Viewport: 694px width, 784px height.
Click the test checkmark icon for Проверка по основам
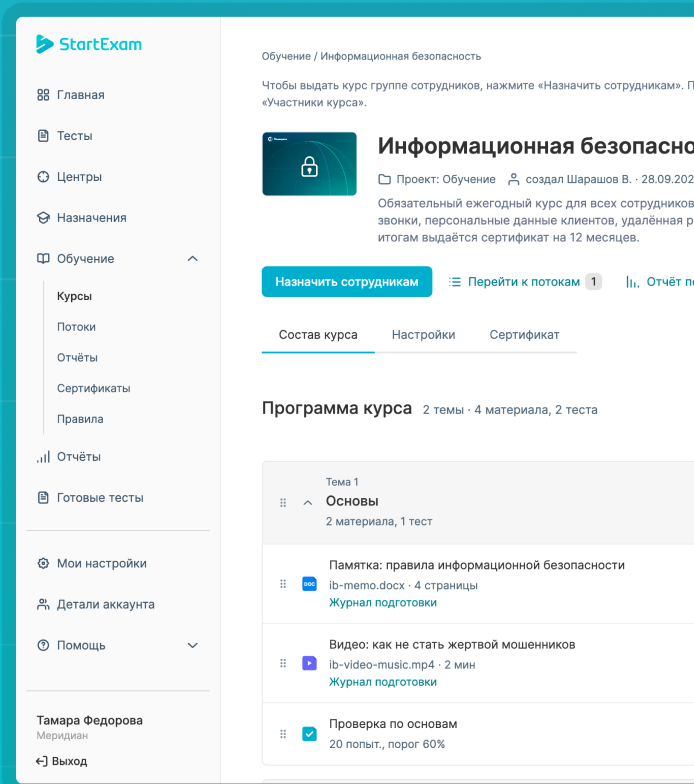point(310,734)
